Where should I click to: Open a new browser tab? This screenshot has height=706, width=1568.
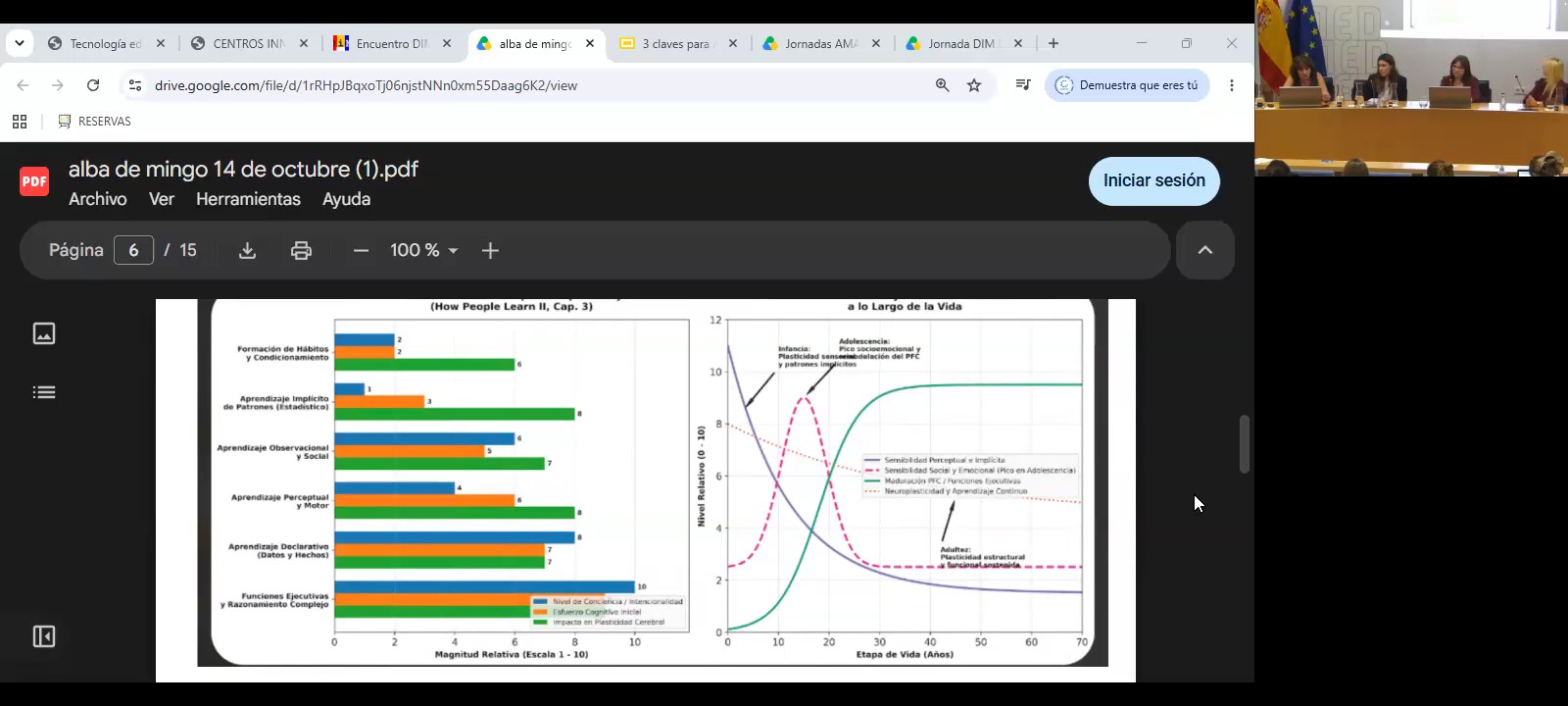tap(1053, 43)
